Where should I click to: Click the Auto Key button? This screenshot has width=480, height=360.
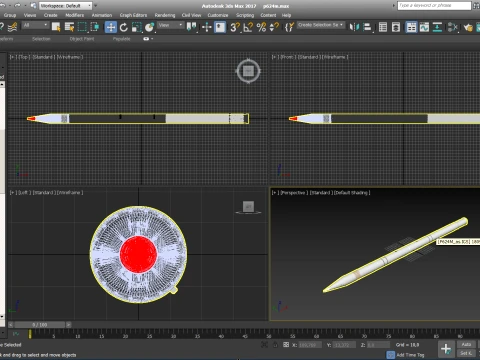tap(466, 345)
